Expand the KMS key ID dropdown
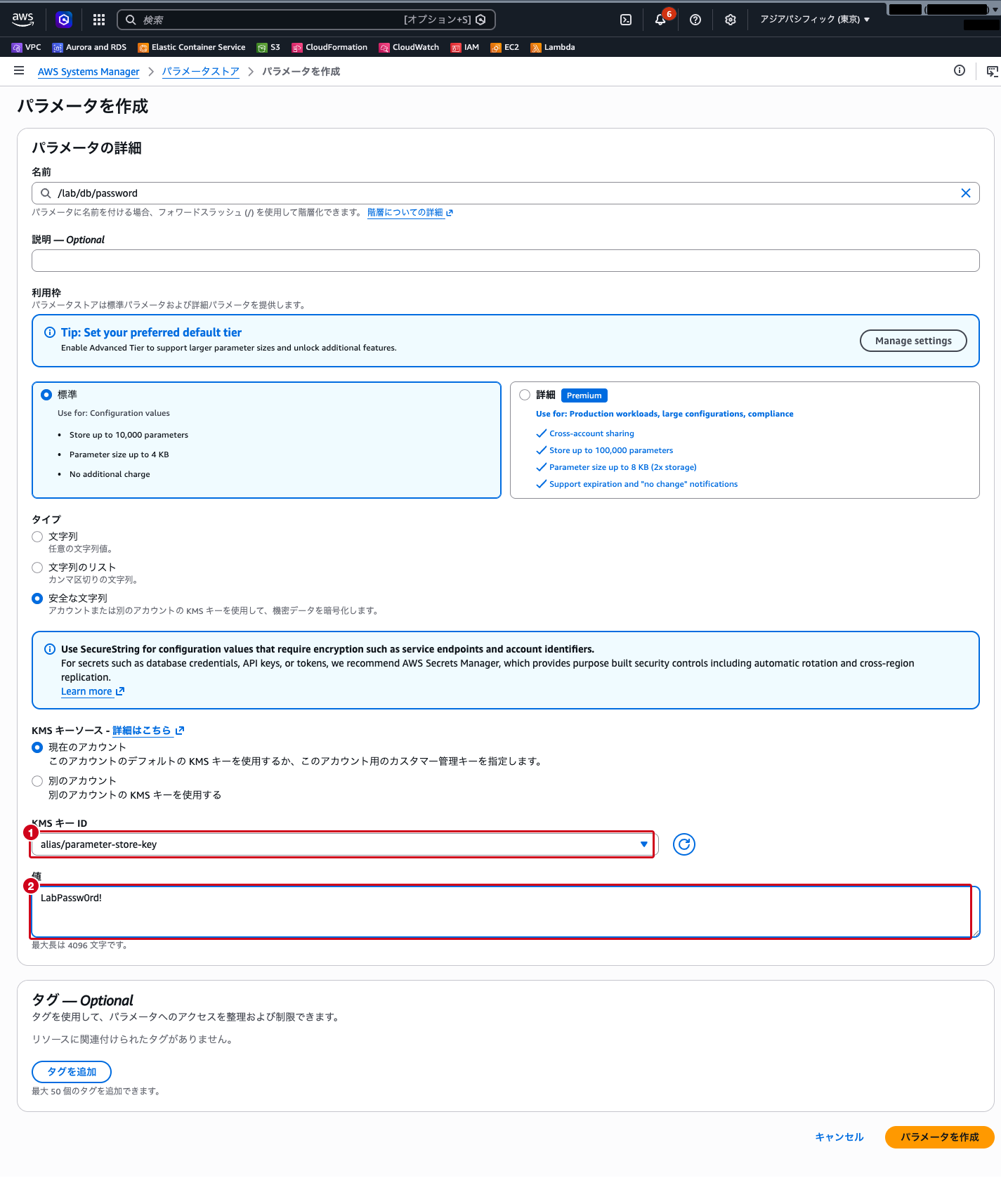 click(x=345, y=844)
